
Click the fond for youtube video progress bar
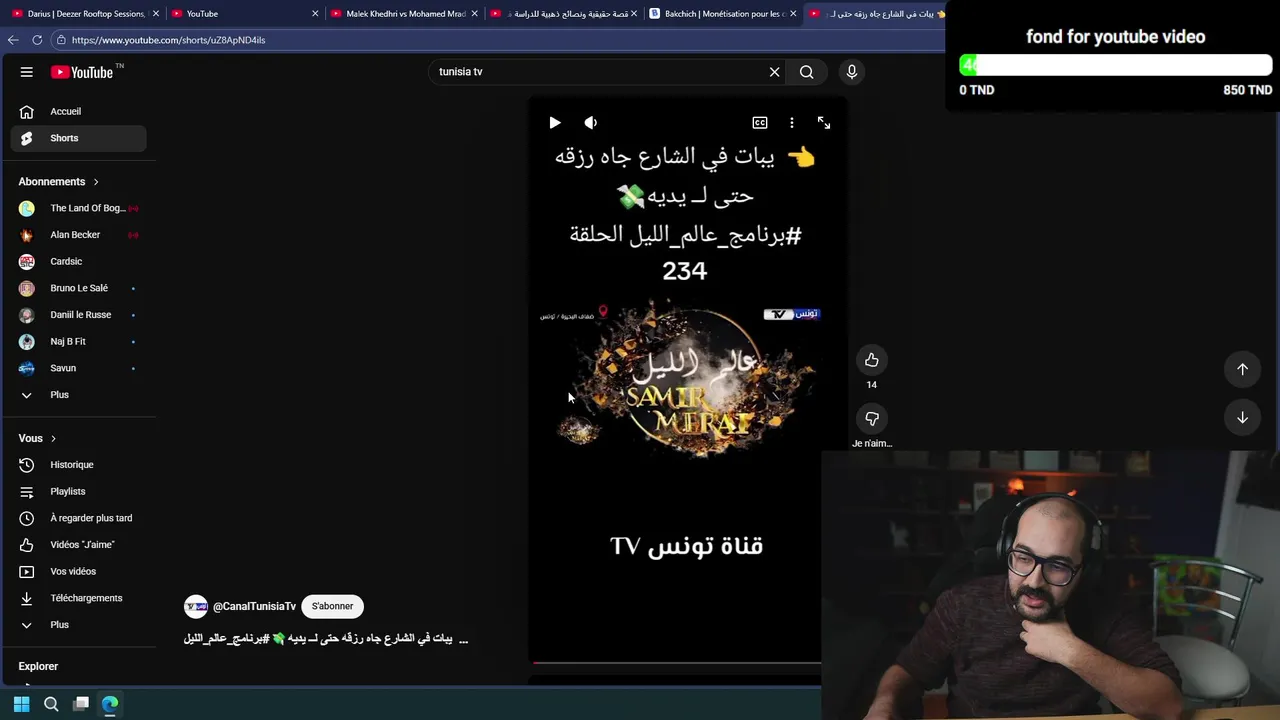coord(1115,65)
